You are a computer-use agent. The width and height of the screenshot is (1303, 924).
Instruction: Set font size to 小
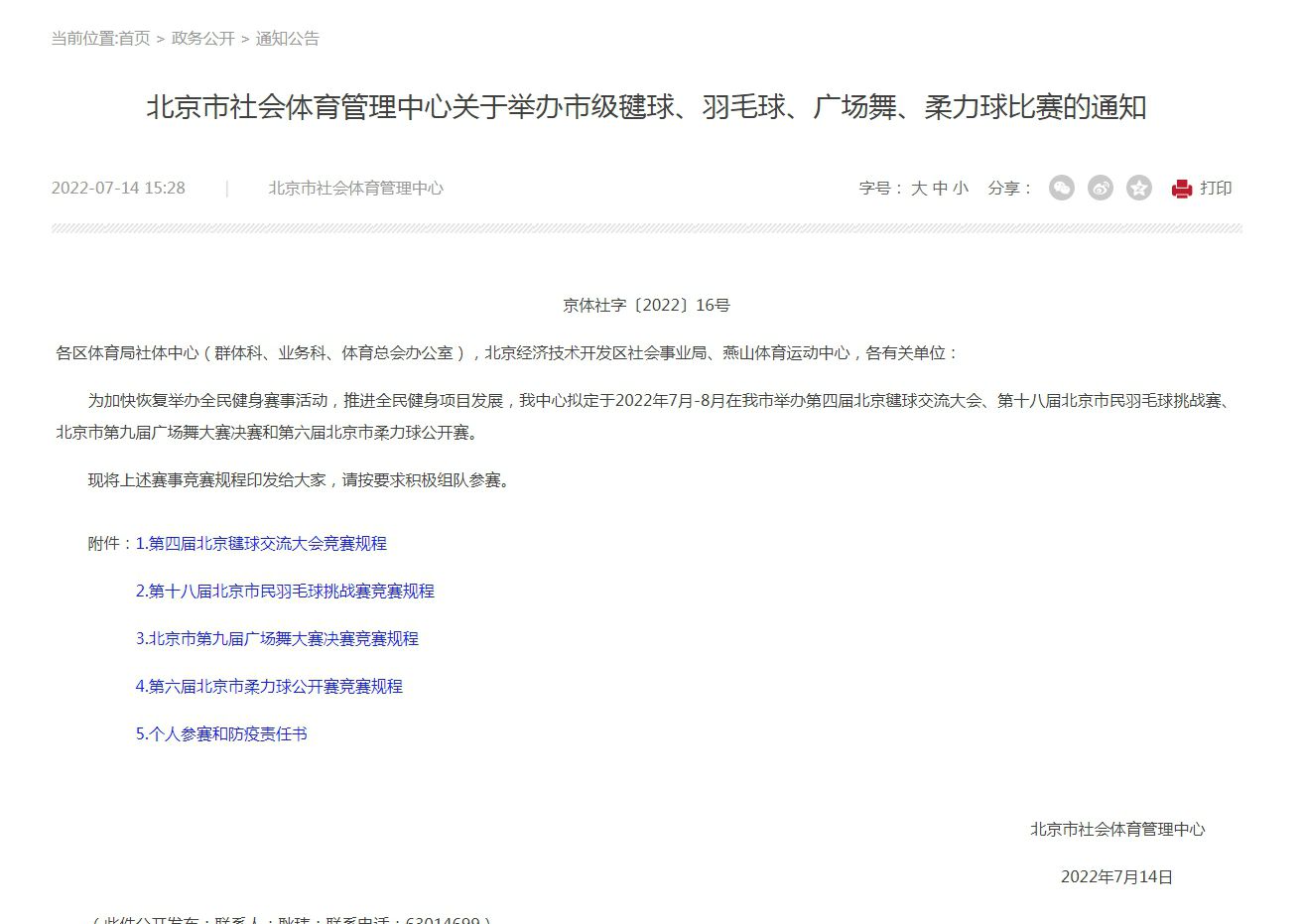[961, 188]
